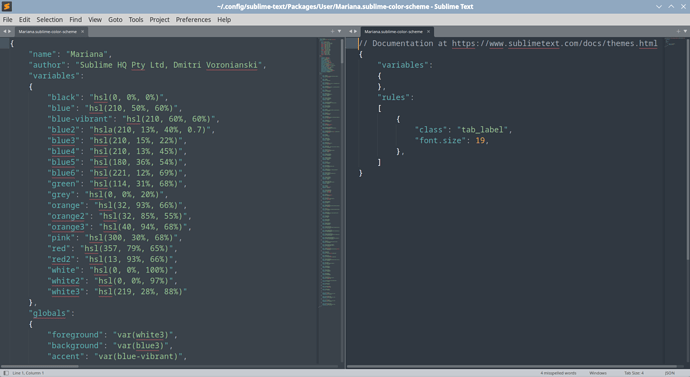This screenshot has width=690, height=377.
Task: Click "blue2" hsla value line
Action: 131,130
